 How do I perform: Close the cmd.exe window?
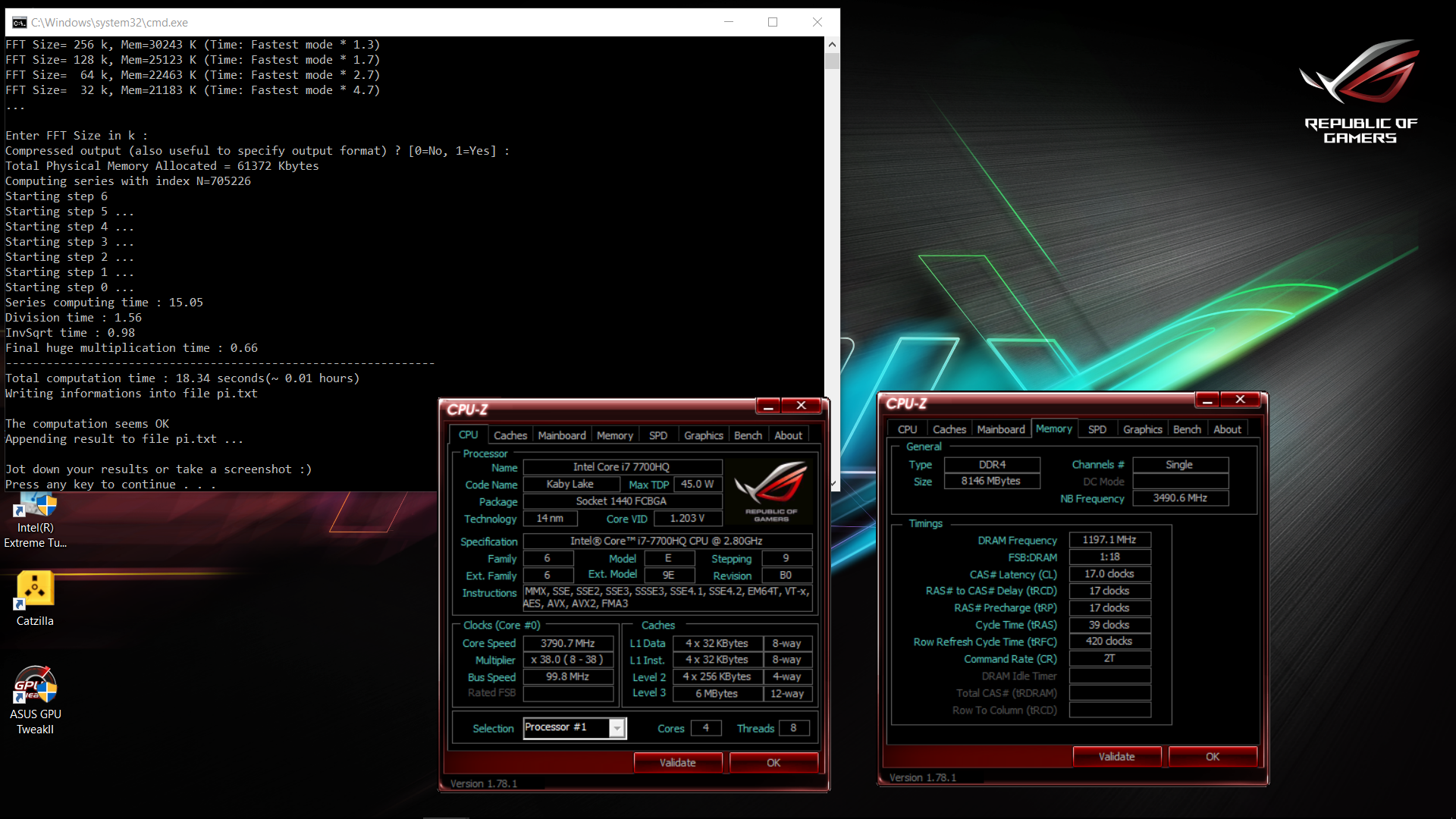point(817,22)
